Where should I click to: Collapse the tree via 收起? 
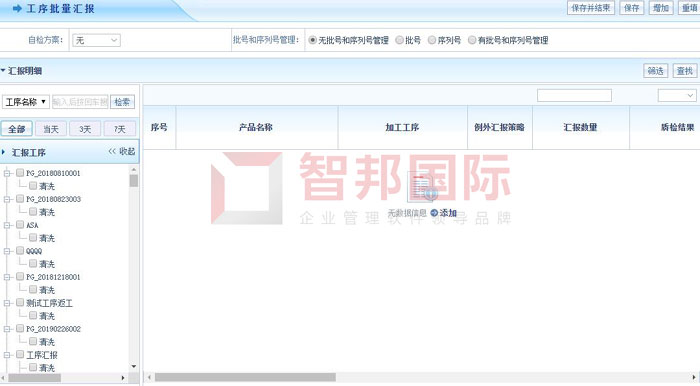[122, 152]
